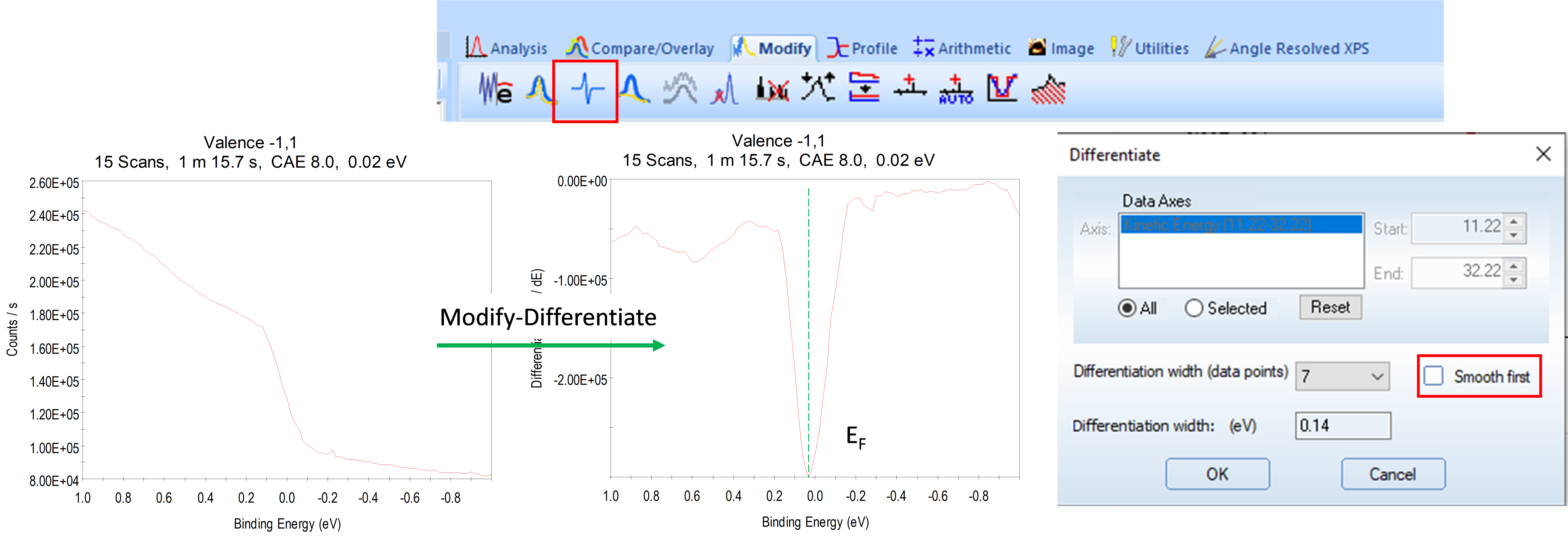Increase the Start value with up arrow
The height and width of the screenshot is (554, 1568).
[x=1514, y=222]
